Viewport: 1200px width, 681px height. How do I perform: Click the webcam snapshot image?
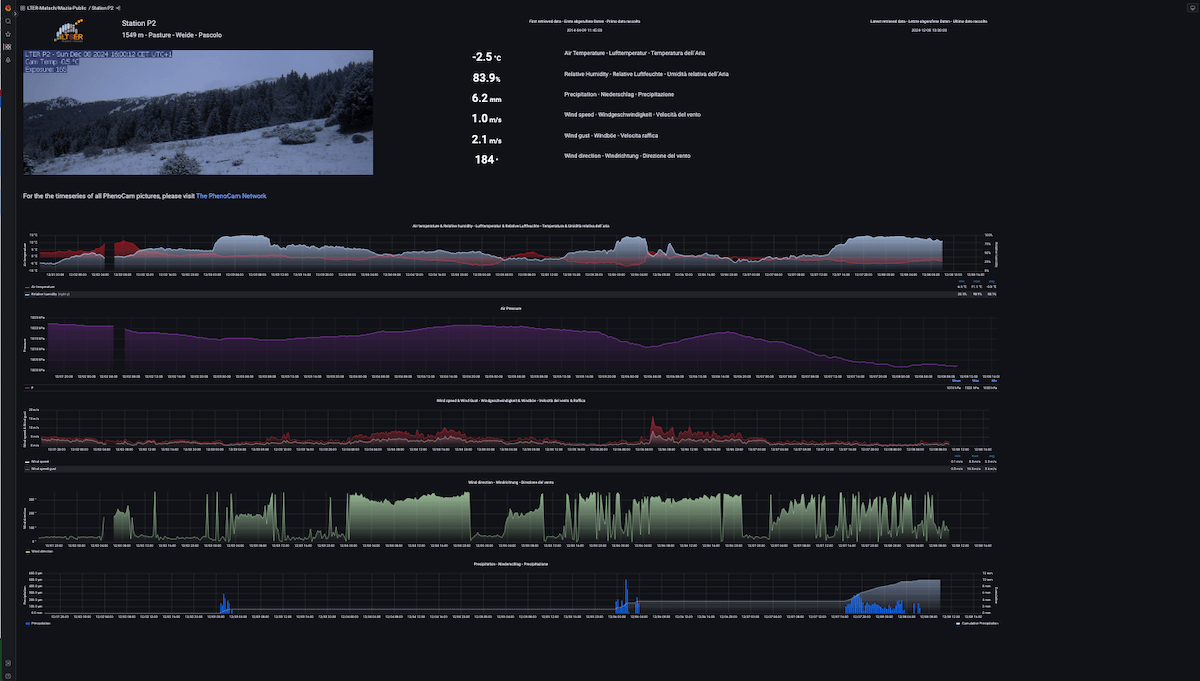197,113
